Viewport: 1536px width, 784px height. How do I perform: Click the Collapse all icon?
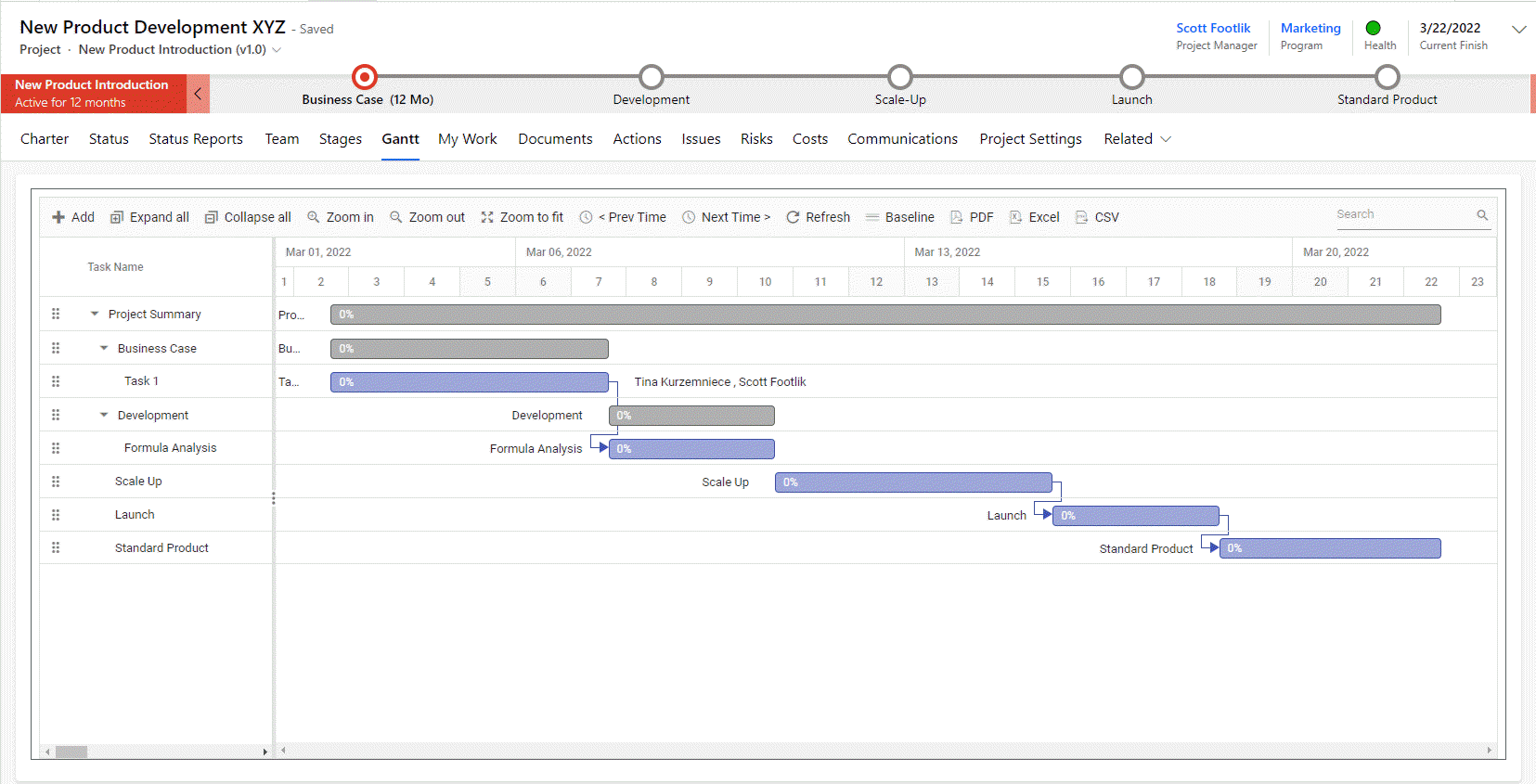coord(212,217)
